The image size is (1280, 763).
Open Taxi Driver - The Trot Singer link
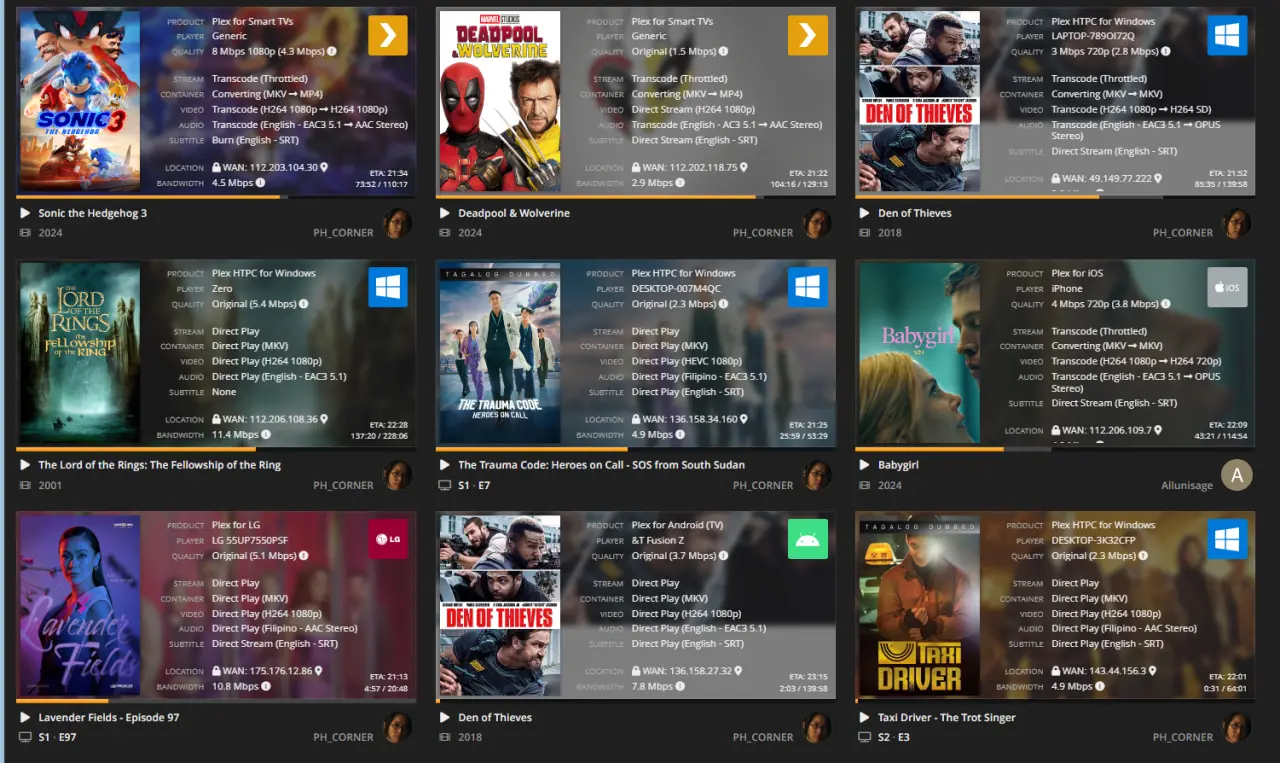pos(947,717)
